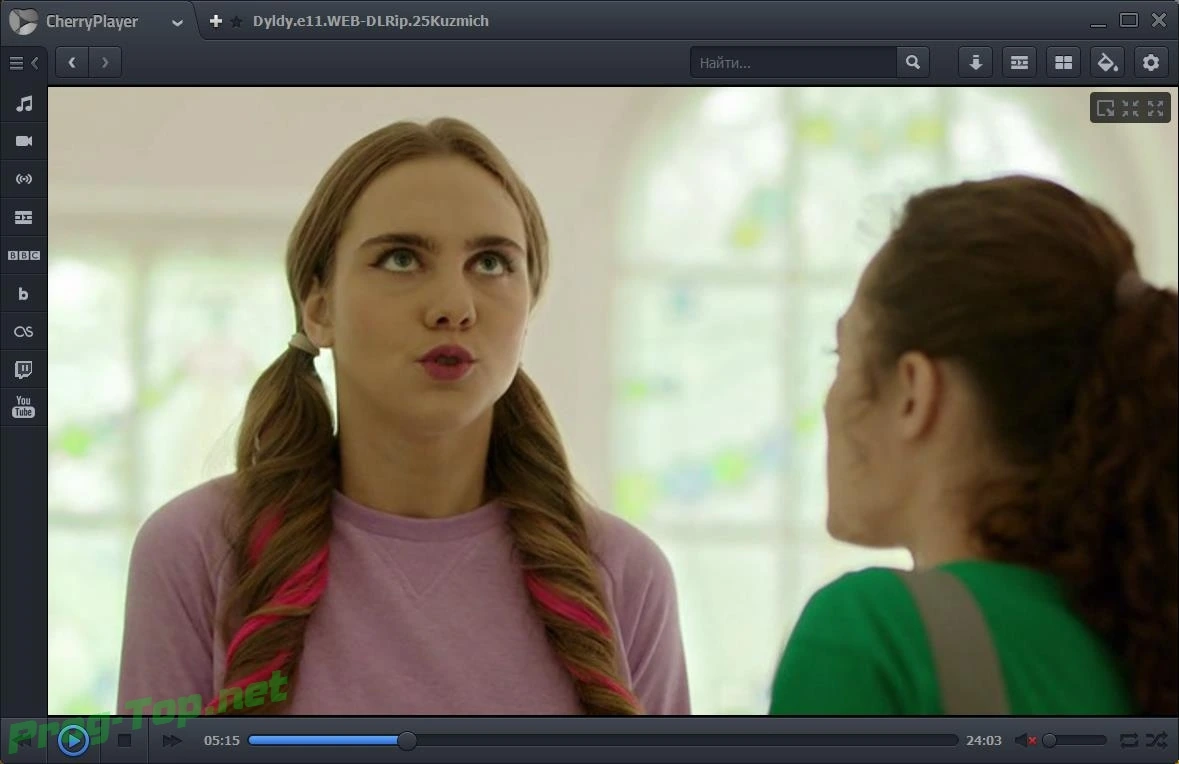Image resolution: width=1179 pixels, height=764 pixels.
Task: Toggle the muted speaker icon
Action: tap(1026, 741)
